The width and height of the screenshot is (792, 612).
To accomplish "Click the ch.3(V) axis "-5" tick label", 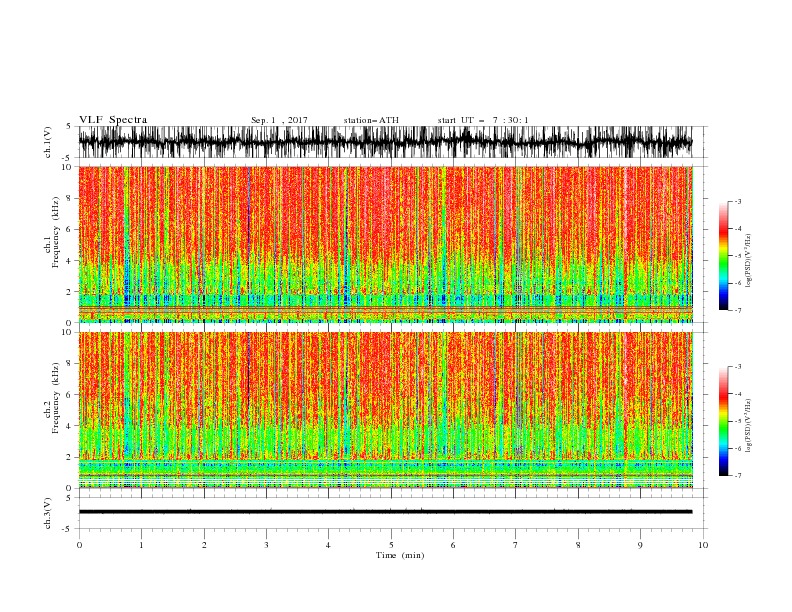I will tap(67, 529).
